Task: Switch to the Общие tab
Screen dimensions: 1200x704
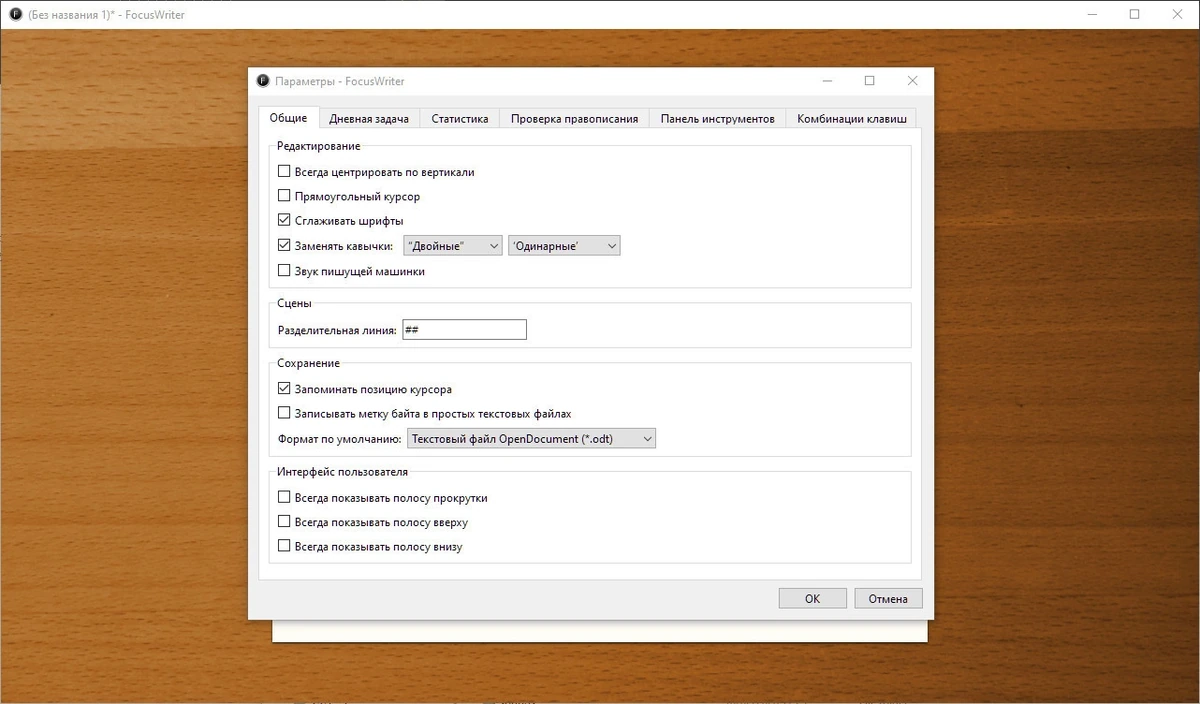Action: (288, 118)
